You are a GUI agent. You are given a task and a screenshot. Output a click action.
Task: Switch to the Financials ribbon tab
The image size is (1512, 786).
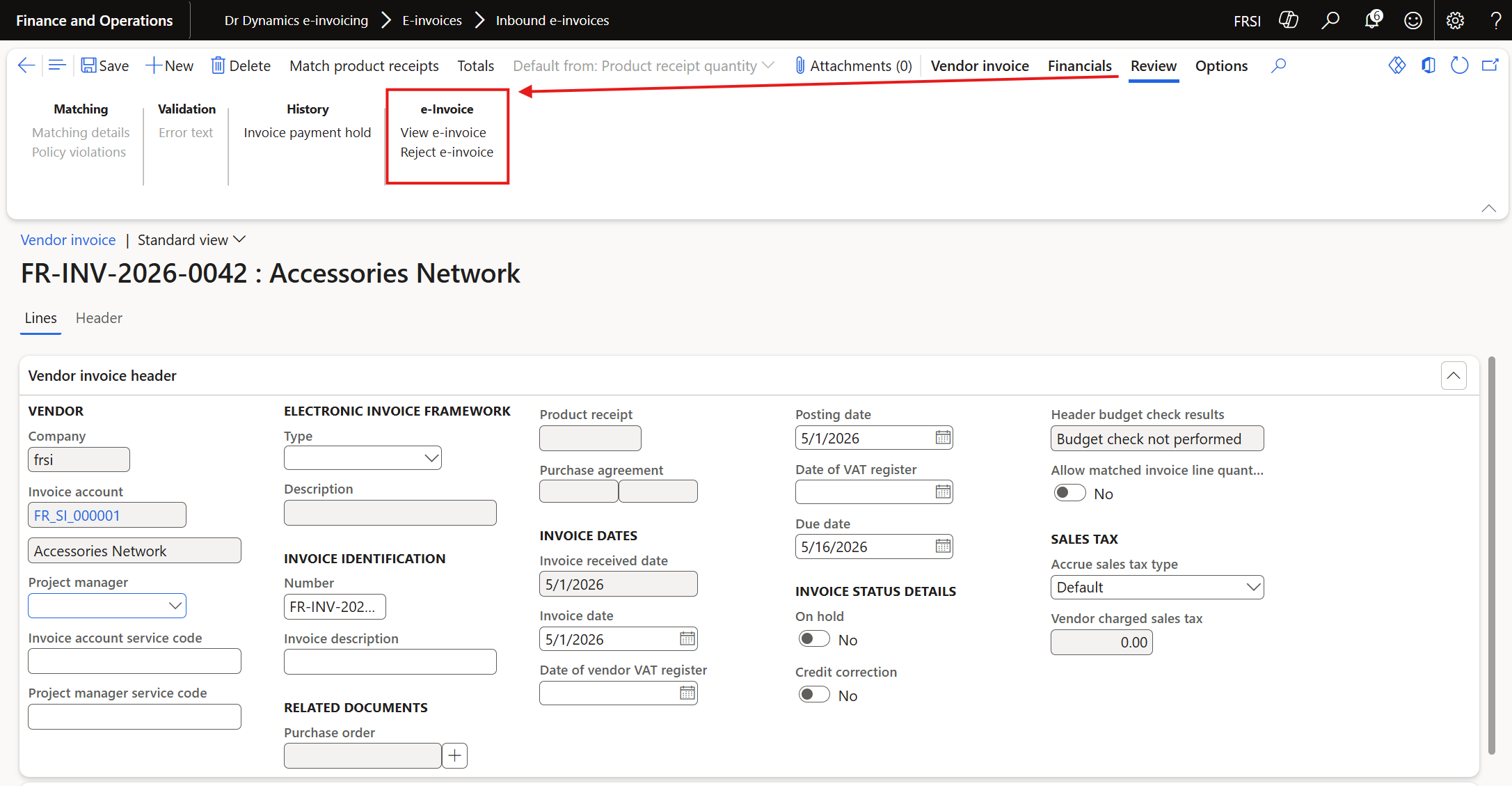[1079, 65]
